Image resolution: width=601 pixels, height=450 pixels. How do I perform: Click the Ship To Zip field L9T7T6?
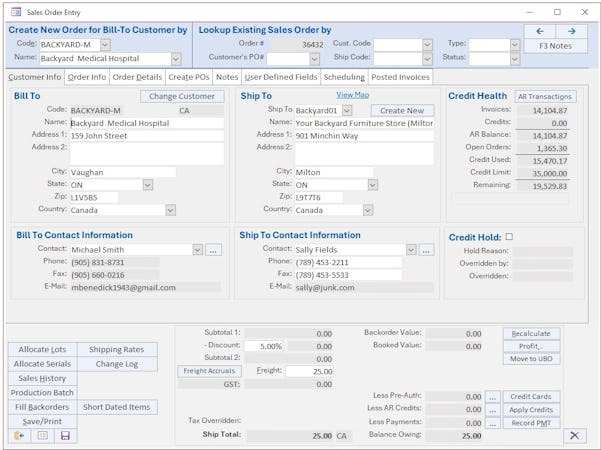point(319,197)
